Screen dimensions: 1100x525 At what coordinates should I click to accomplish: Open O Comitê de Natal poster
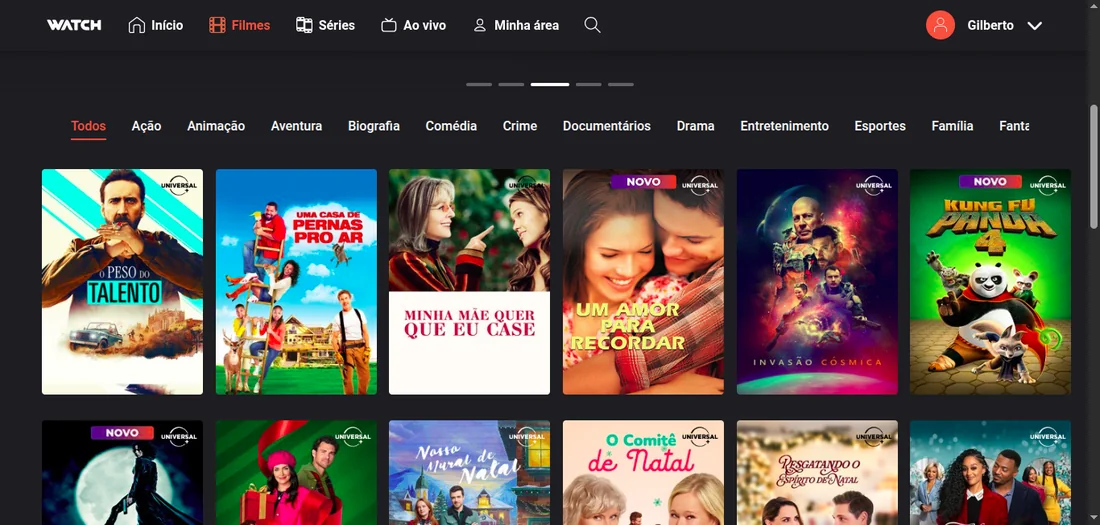[x=643, y=472]
